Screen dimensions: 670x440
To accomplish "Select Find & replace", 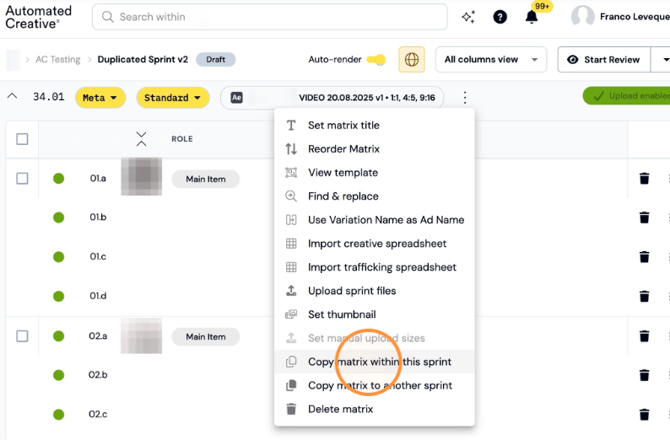I will [374, 196].
